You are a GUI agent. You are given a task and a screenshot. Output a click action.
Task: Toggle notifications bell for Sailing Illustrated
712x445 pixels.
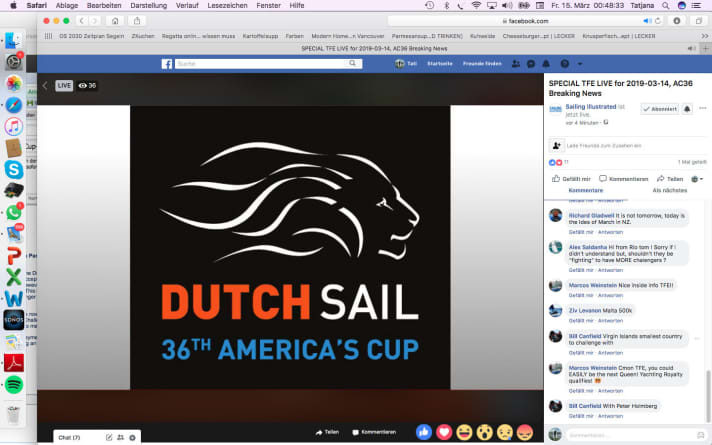tap(687, 109)
